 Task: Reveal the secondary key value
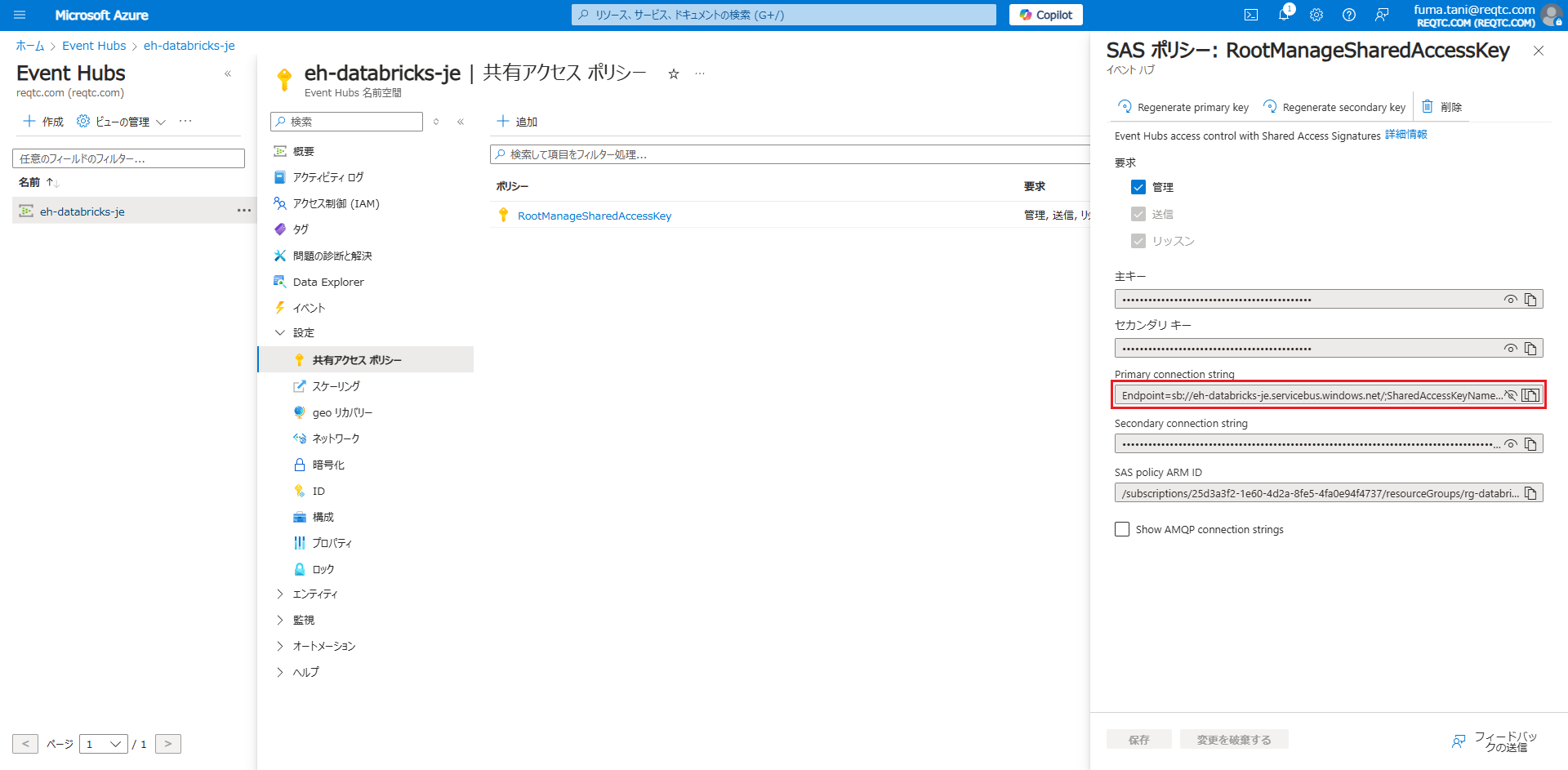coord(1509,347)
